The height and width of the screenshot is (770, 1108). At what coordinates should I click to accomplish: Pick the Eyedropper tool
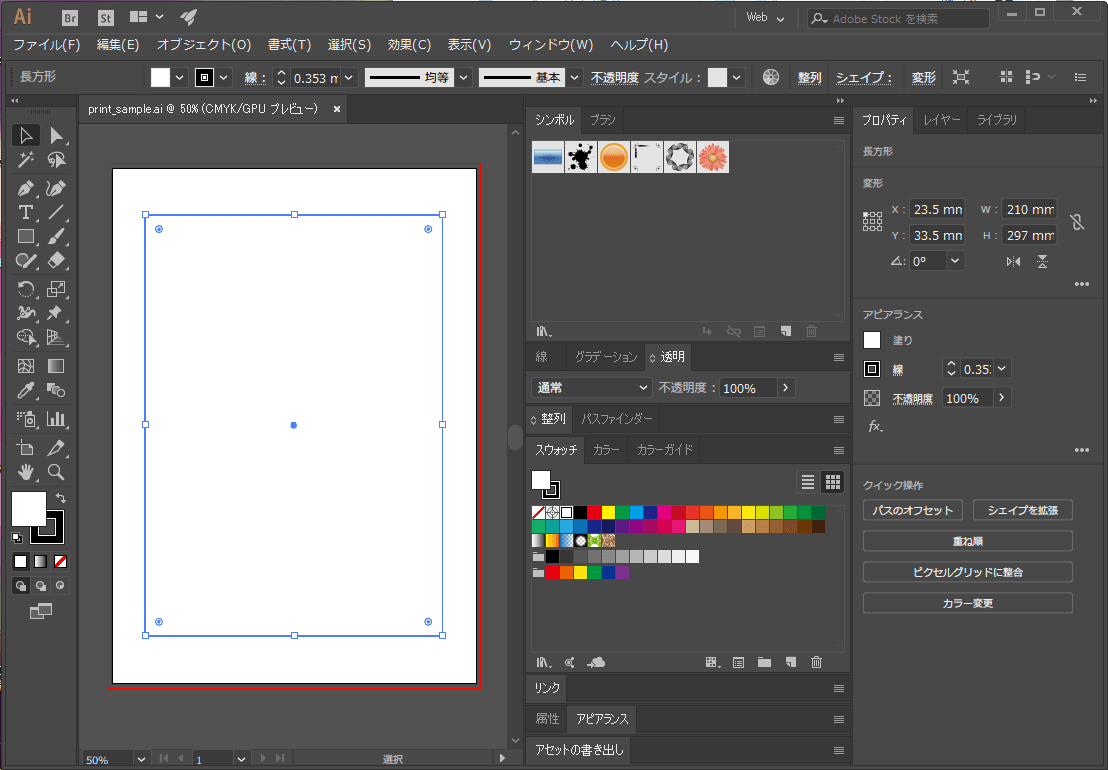[26, 391]
